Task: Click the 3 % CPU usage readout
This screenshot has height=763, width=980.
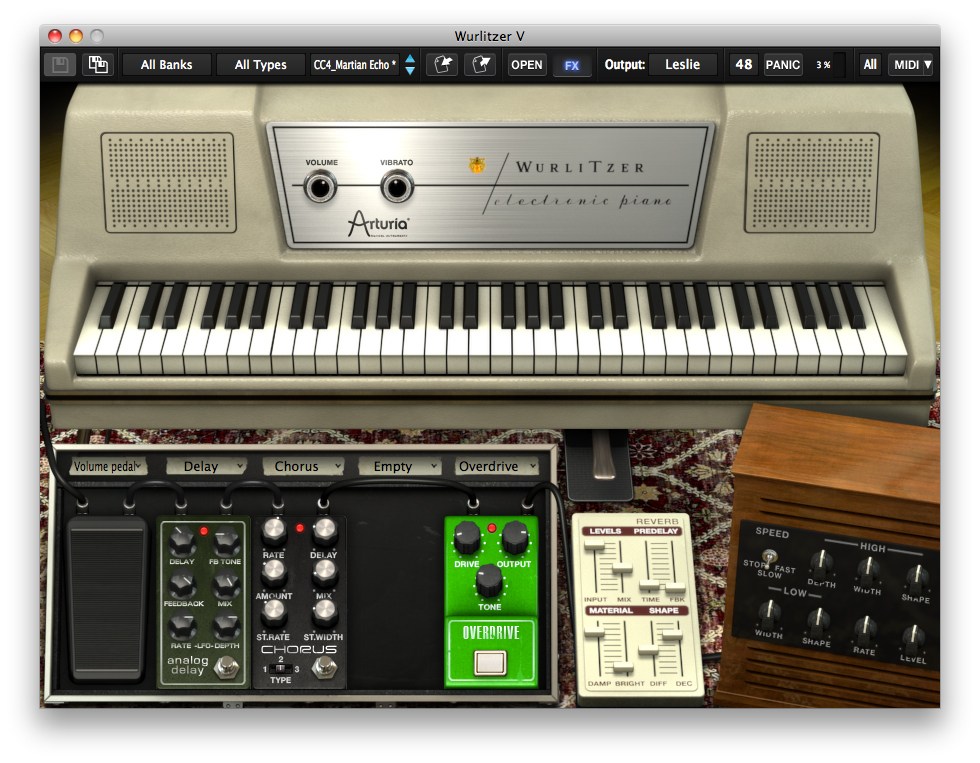Action: [x=823, y=65]
